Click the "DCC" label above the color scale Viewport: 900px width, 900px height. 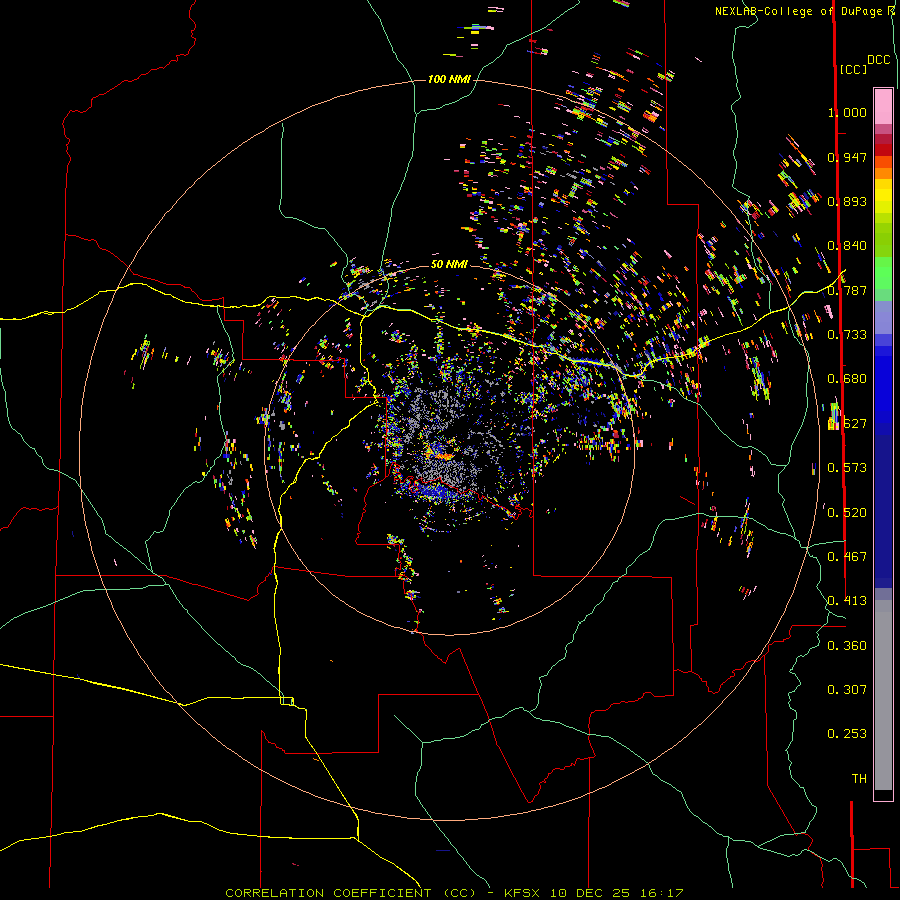(879, 60)
